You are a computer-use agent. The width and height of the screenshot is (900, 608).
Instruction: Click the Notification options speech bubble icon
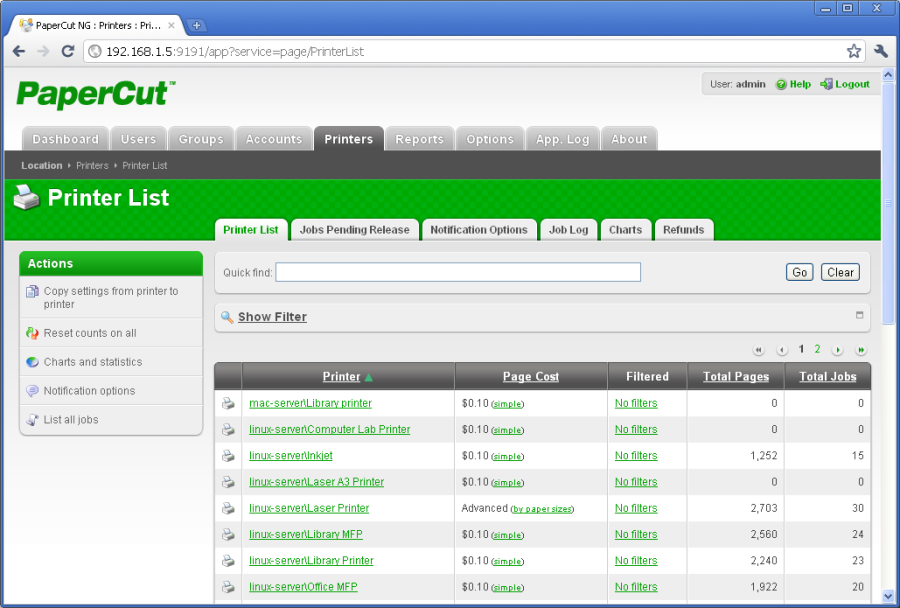pos(32,391)
